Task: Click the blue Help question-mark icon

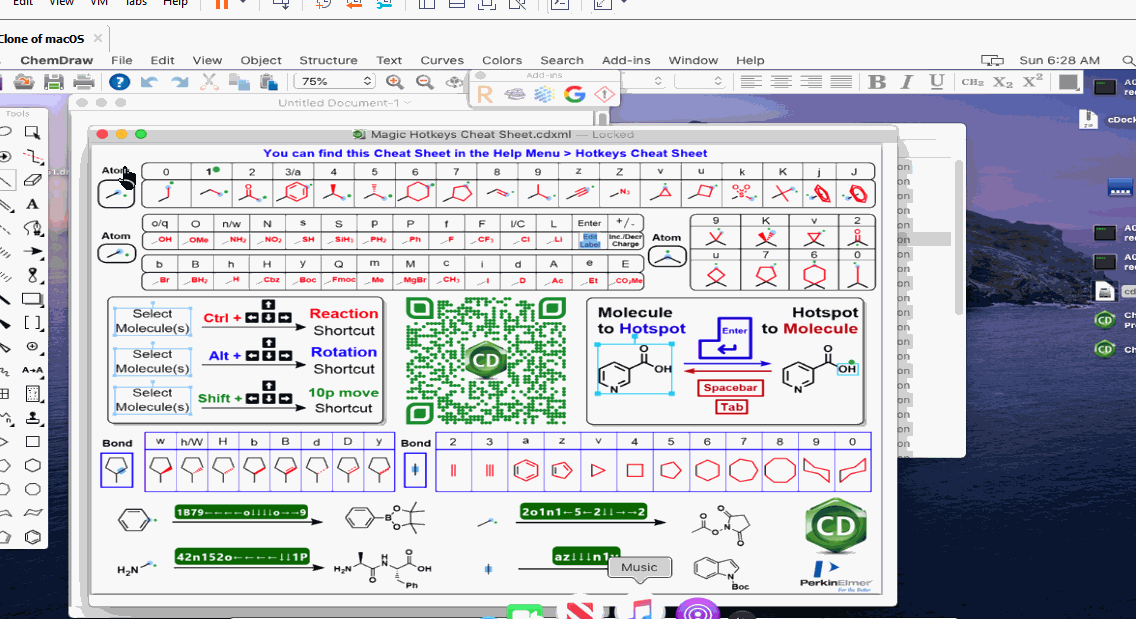Action: pos(118,83)
